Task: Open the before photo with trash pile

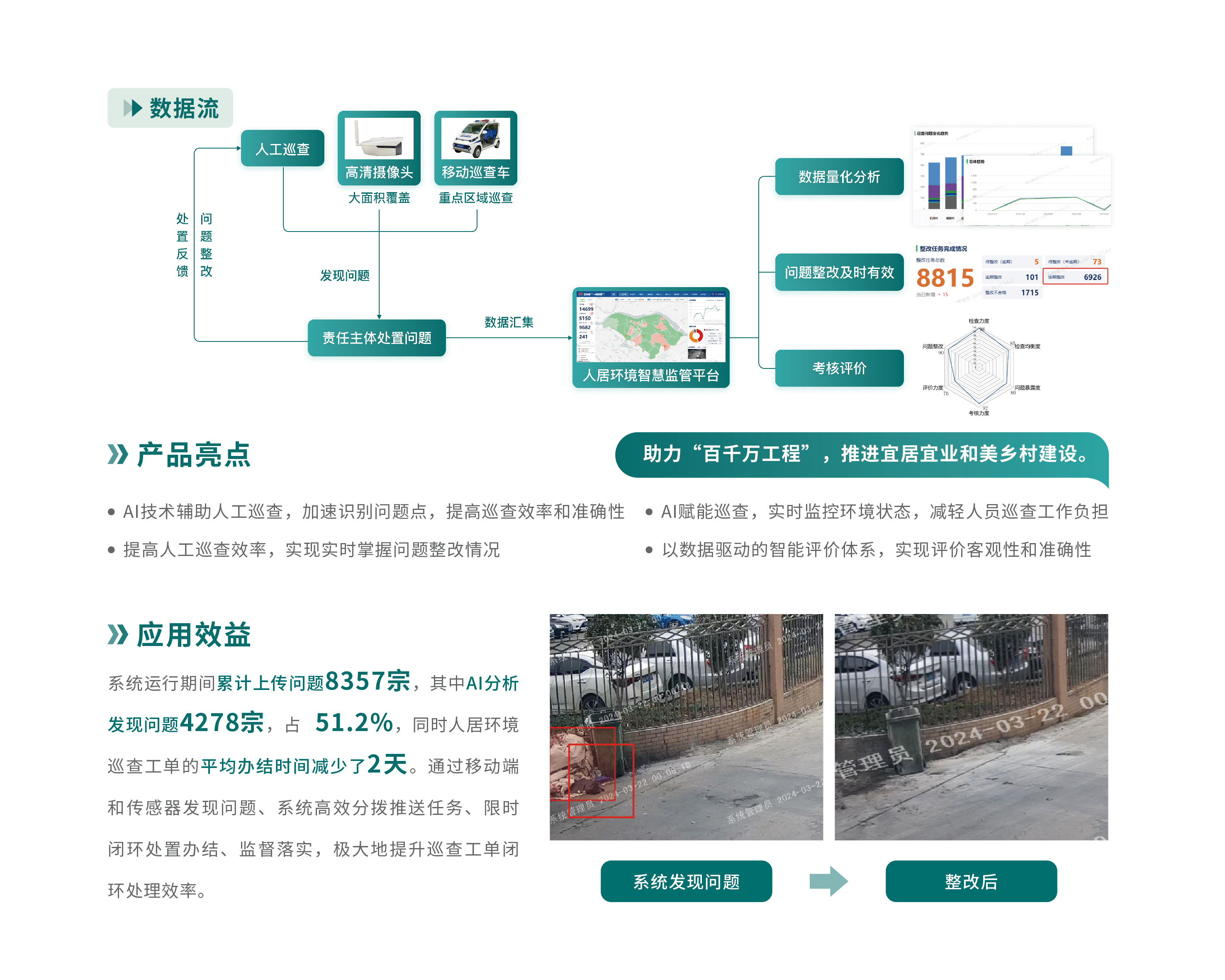Action: coord(687,726)
